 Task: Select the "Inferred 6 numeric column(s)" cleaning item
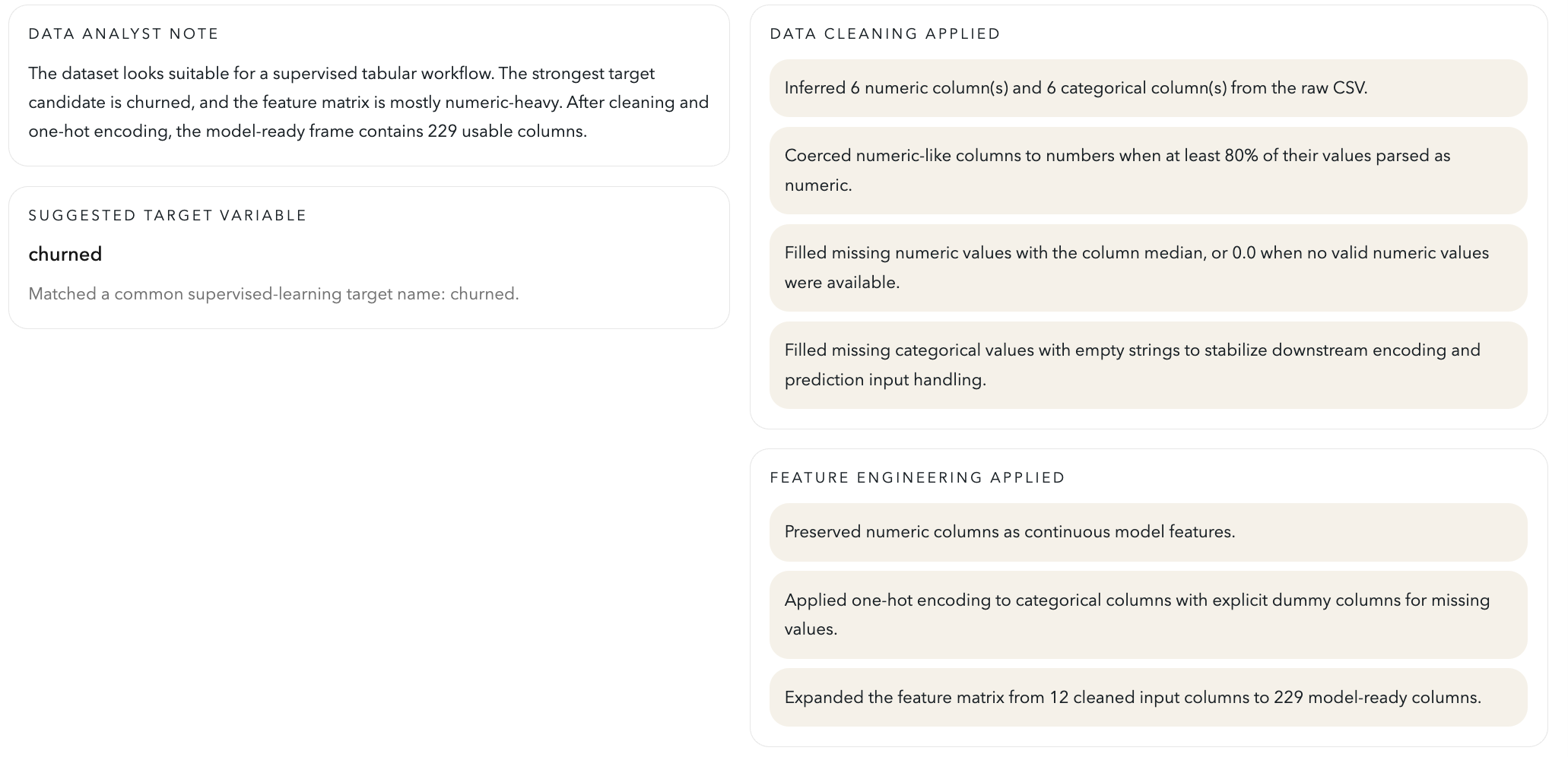[x=1075, y=88]
